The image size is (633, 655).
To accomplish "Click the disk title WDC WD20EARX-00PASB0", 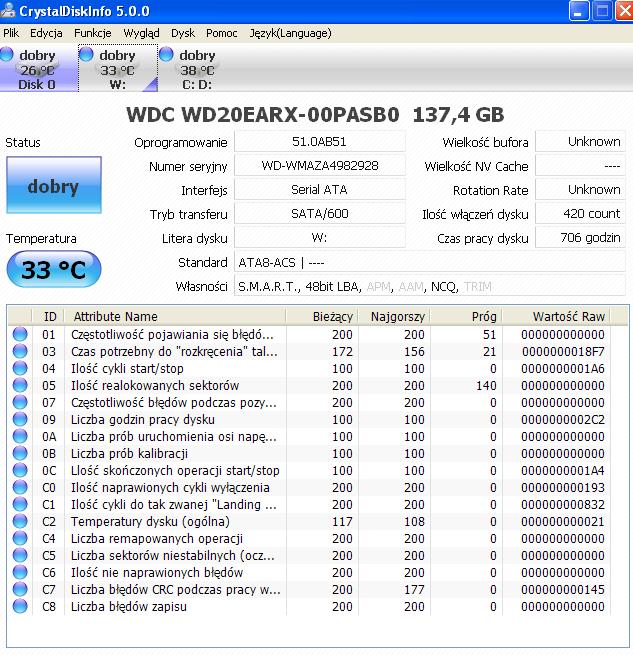I will pos(263,114).
